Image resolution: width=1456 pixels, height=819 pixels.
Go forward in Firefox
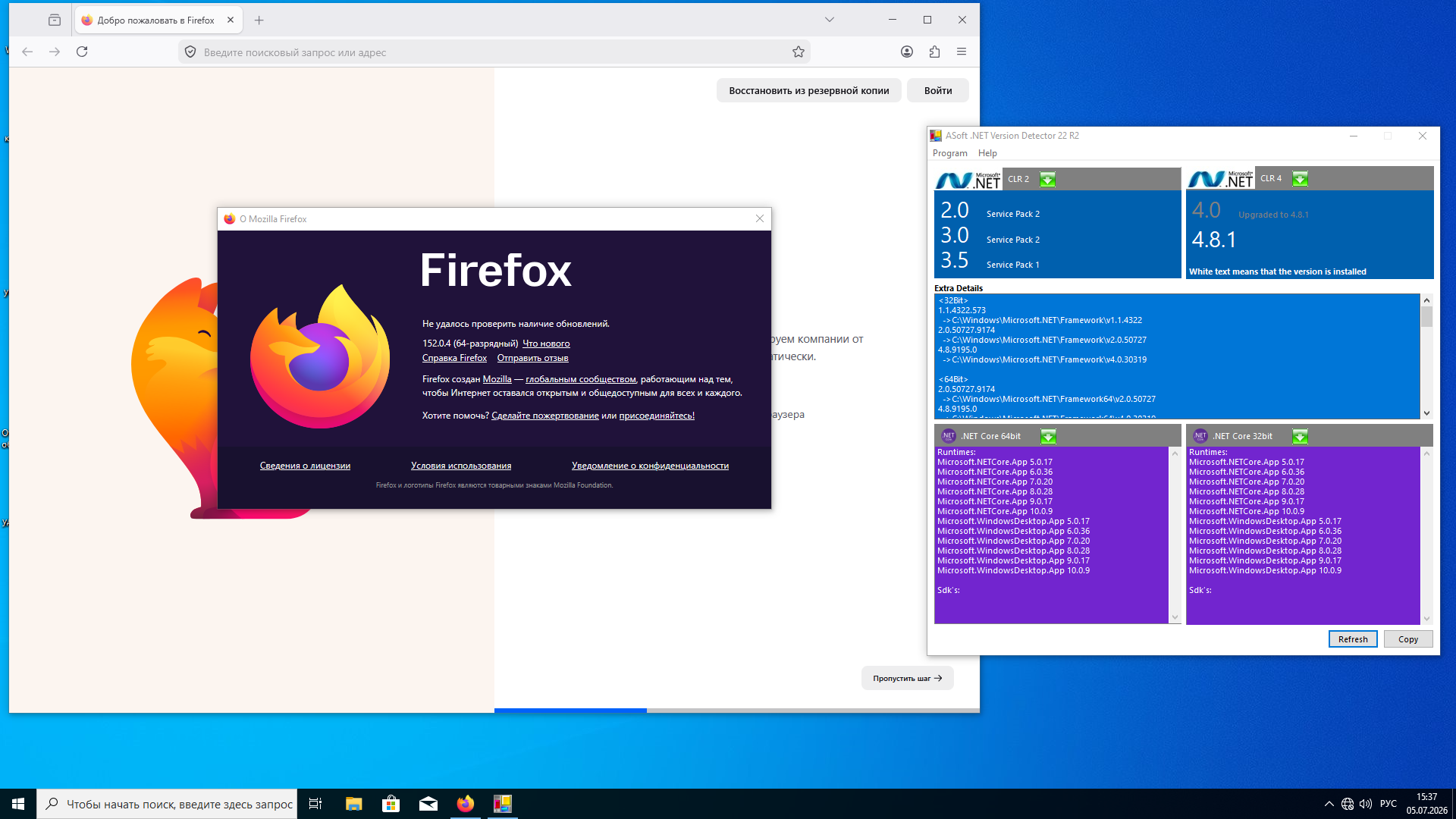click(x=55, y=52)
